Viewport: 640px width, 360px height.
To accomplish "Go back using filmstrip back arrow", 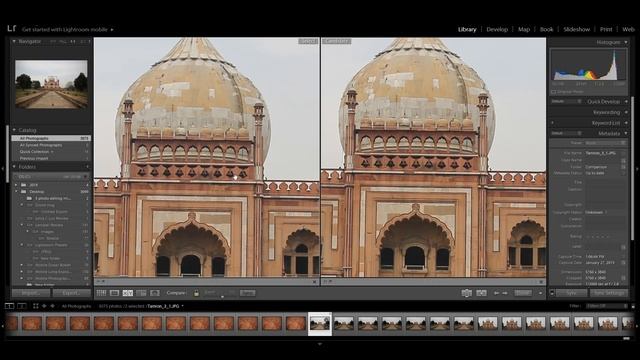I will (x=44, y=306).
